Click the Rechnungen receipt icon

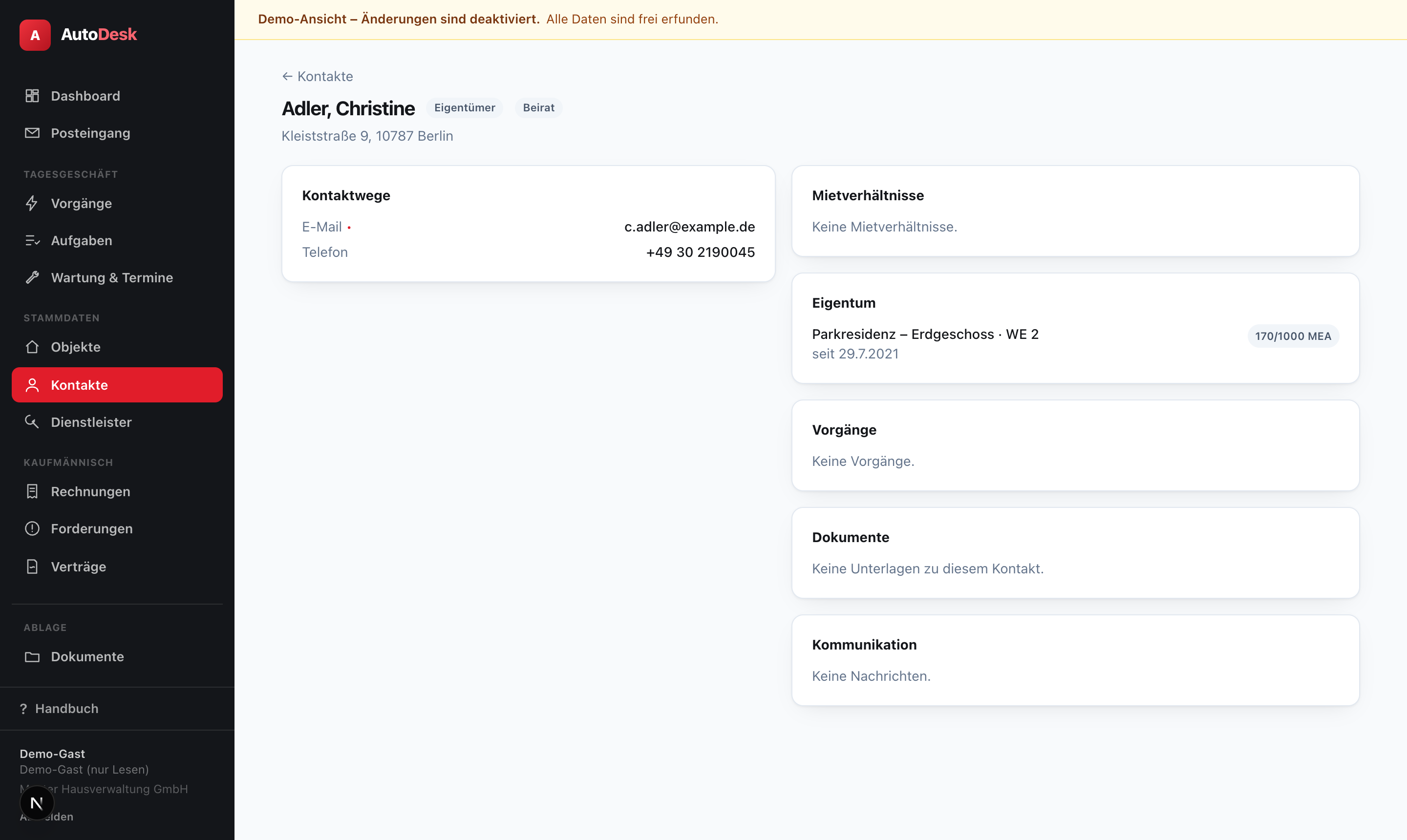click(32, 491)
